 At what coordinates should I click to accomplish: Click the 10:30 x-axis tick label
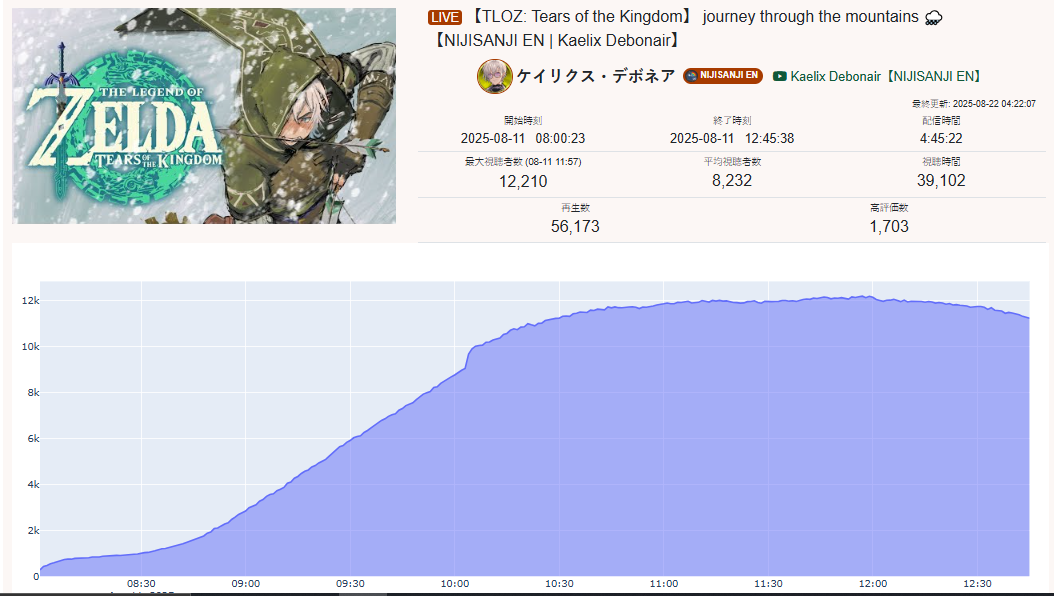coord(559,584)
